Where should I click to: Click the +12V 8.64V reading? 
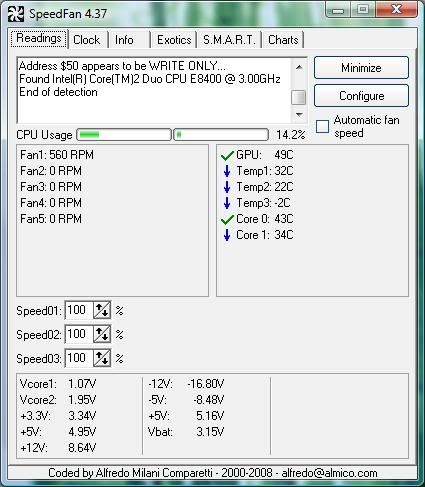coord(58,448)
